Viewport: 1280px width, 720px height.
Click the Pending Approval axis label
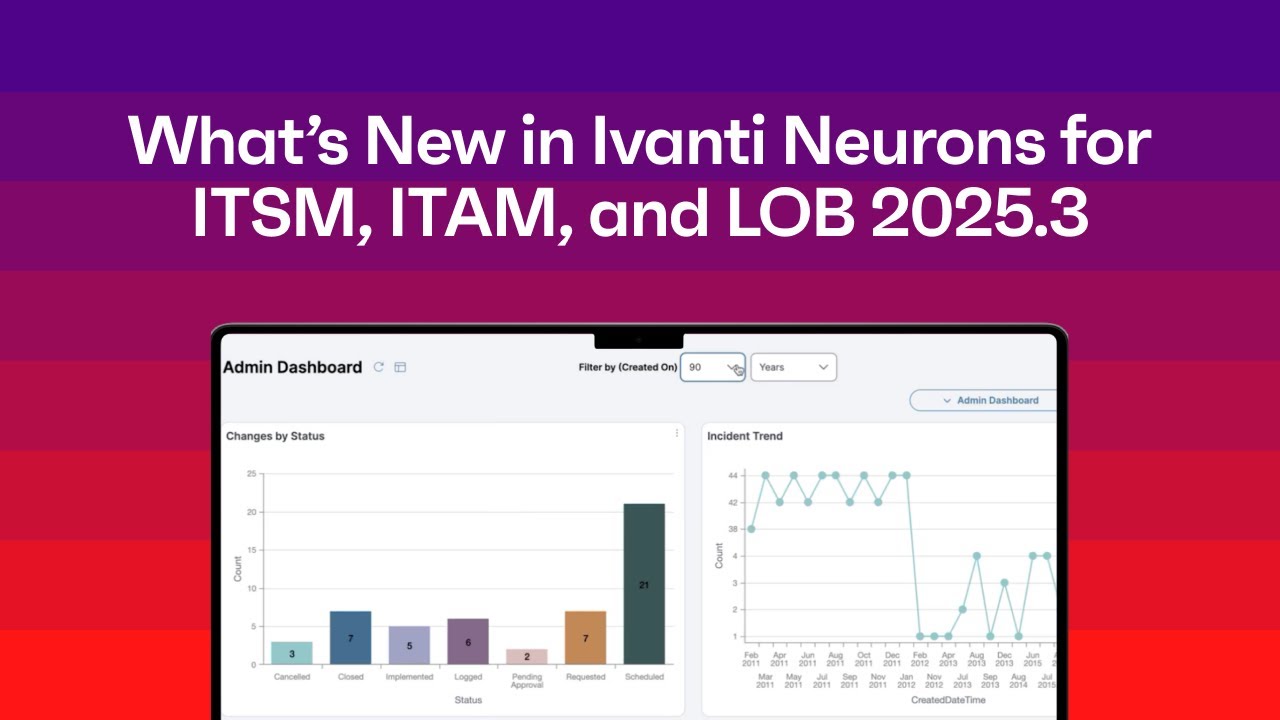click(x=527, y=681)
